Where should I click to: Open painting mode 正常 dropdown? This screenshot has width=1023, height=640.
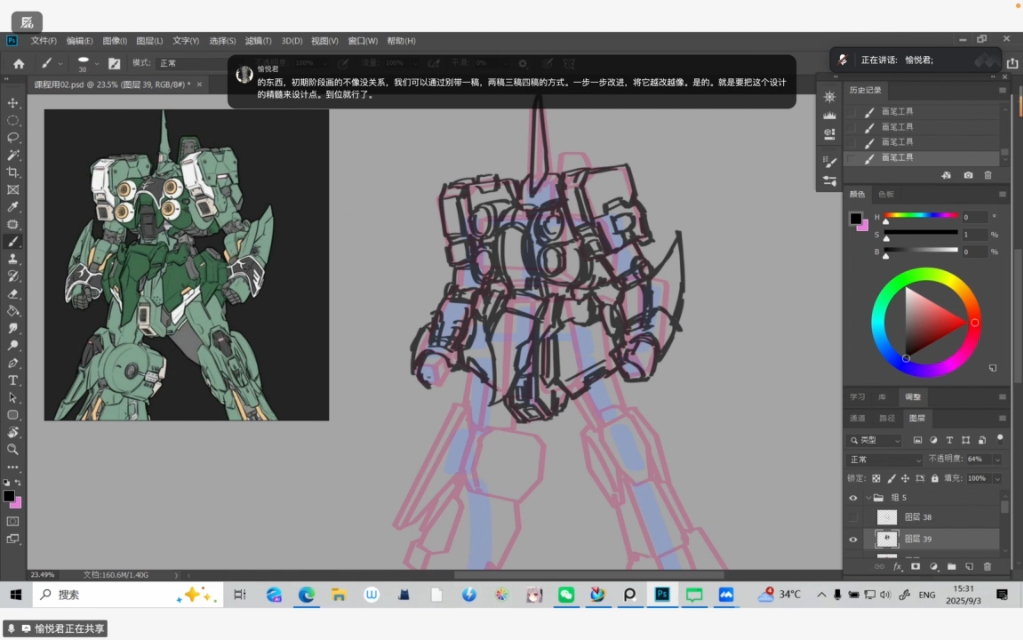point(192,63)
